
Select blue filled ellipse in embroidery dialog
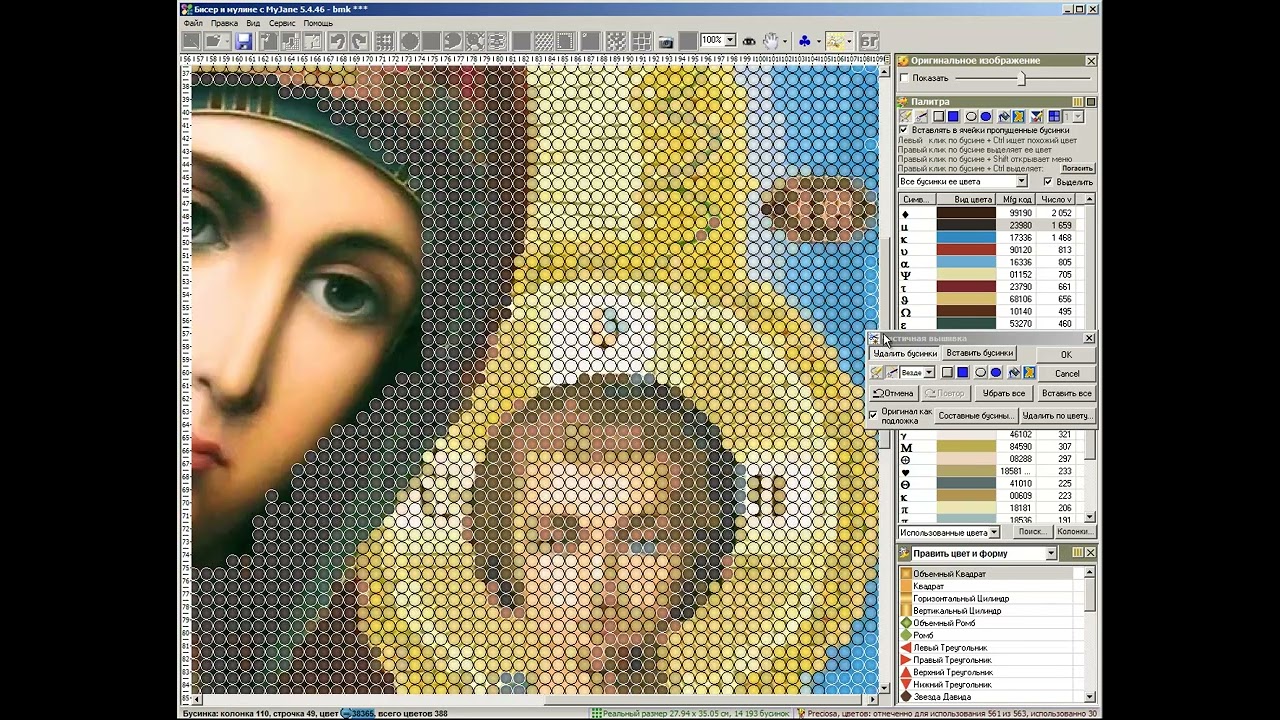(996, 372)
